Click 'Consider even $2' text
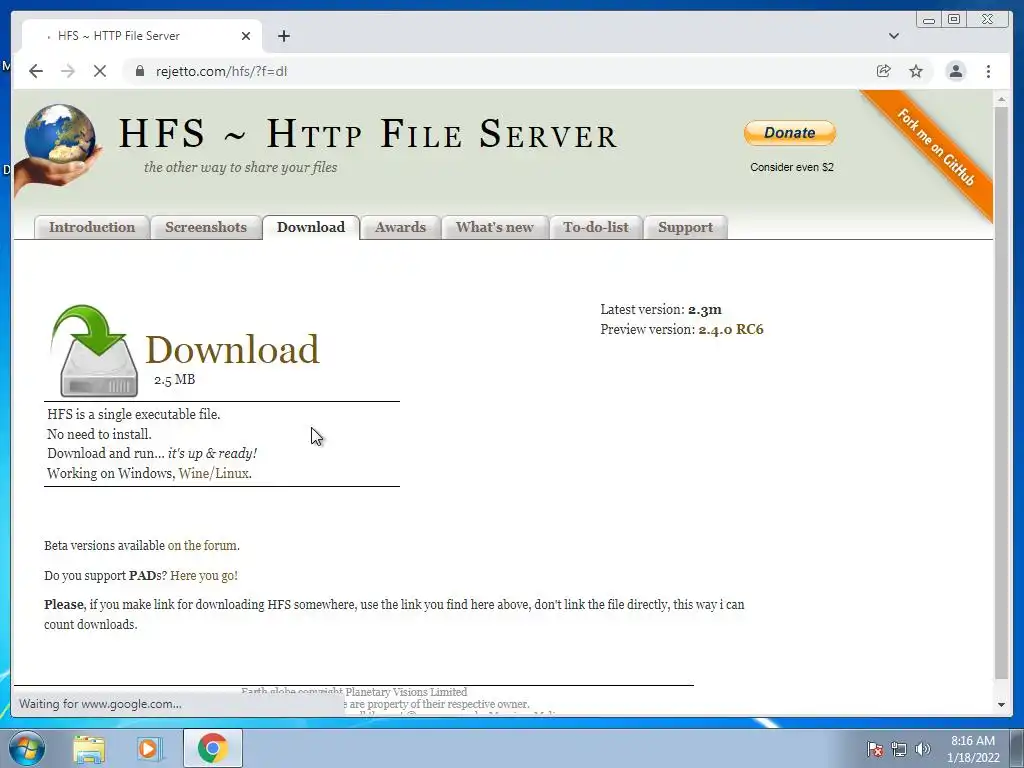The width and height of the screenshot is (1024, 768). [x=792, y=167]
